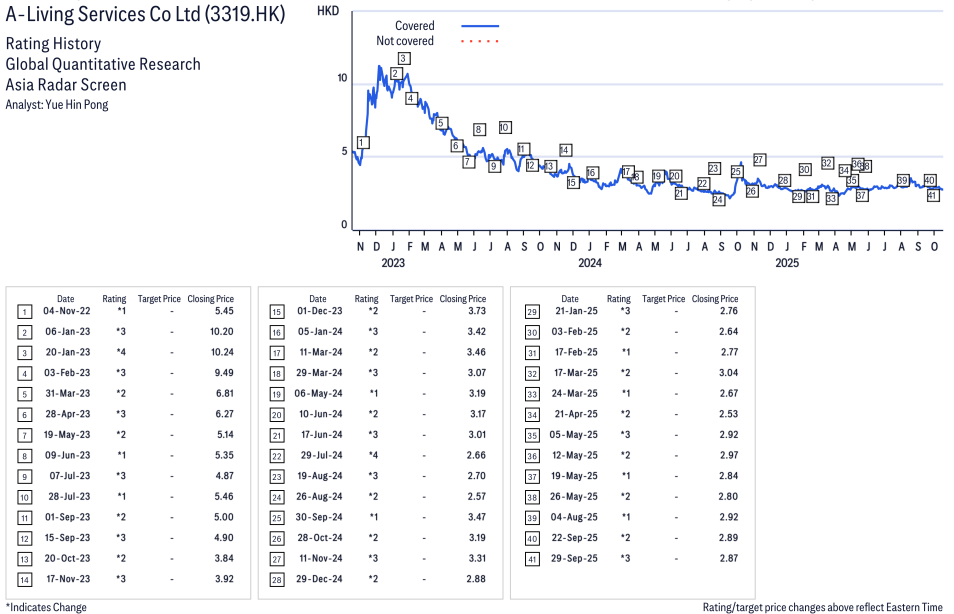Click the *Indicates Change footnote
Screen dimensions: 954x614
(46, 607)
